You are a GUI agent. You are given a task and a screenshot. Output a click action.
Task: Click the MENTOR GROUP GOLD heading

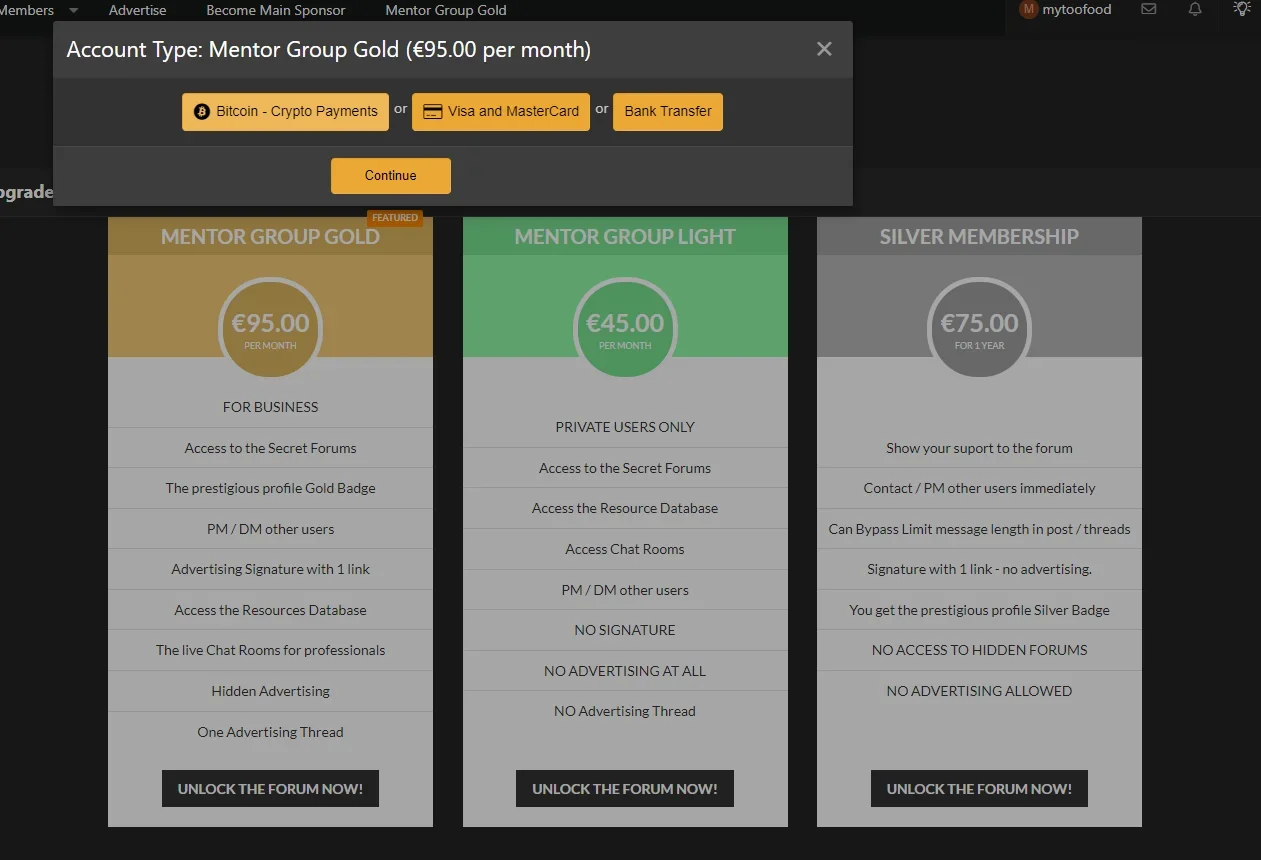(x=270, y=237)
